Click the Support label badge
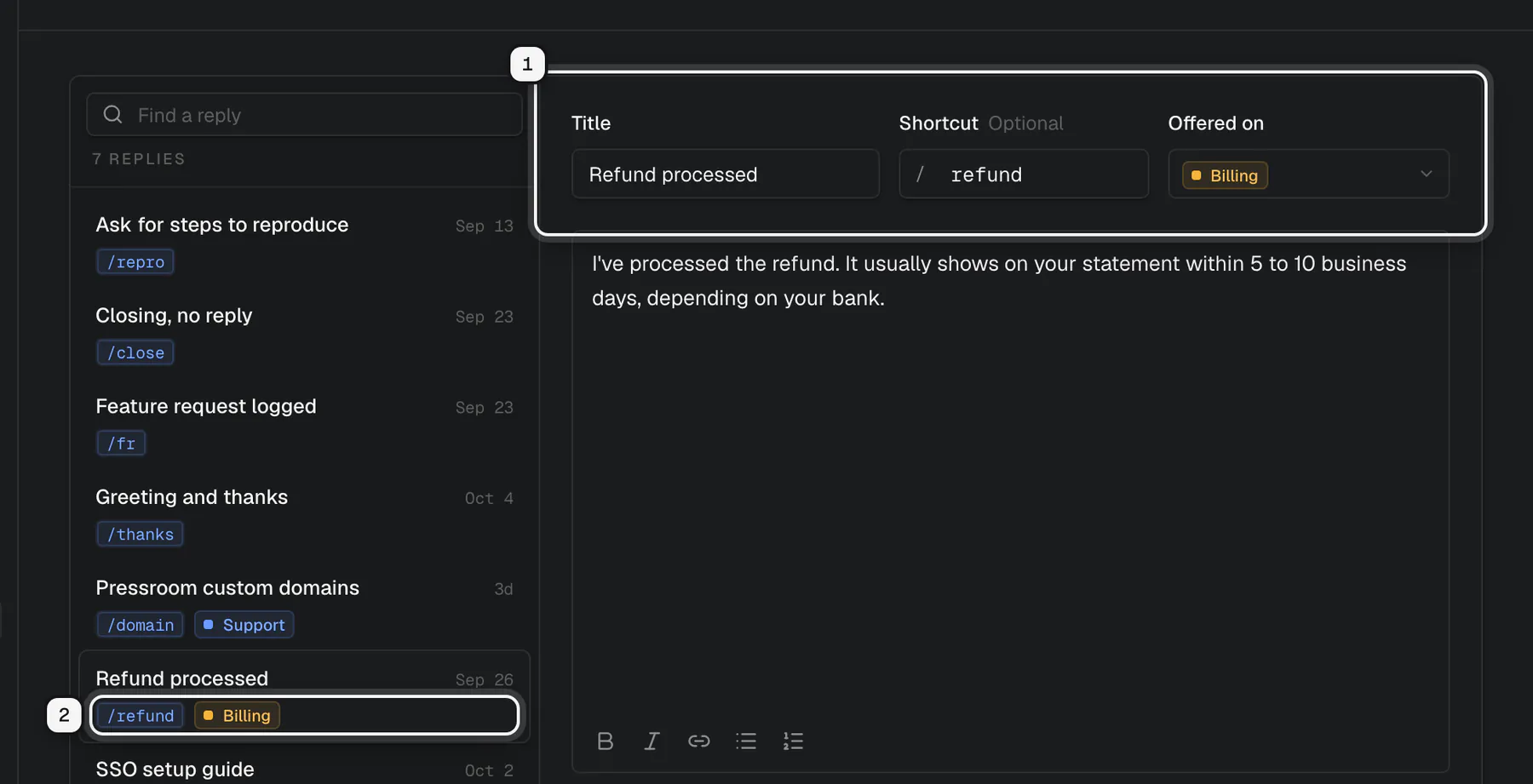This screenshot has height=784, width=1533. tap(244, 625)
